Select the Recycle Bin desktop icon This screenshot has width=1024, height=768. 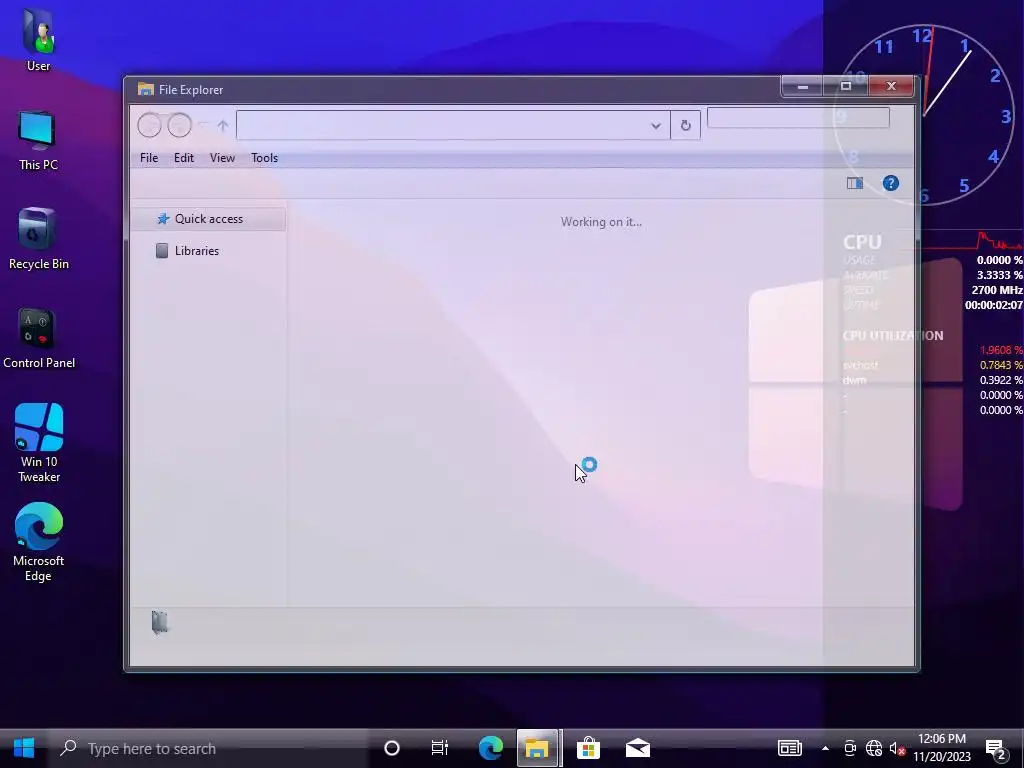(x=39, y=239)
